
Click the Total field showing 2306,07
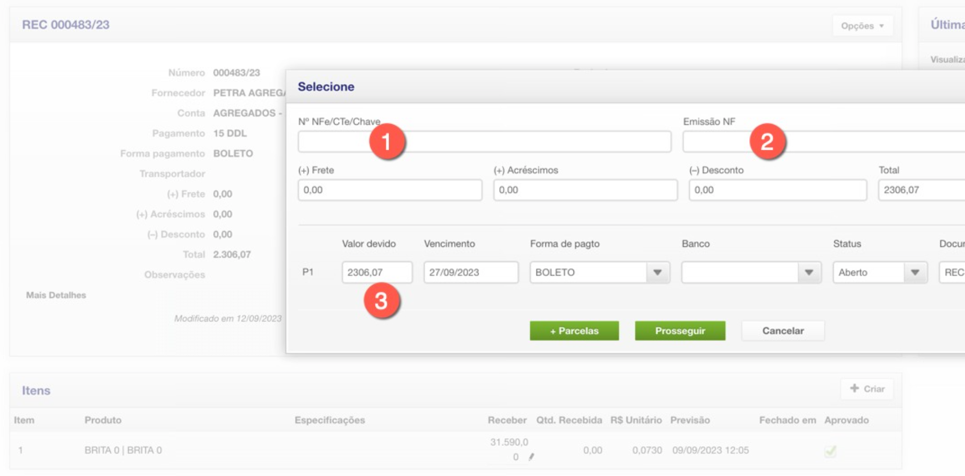pyautogui.click(x=920, y=190)
